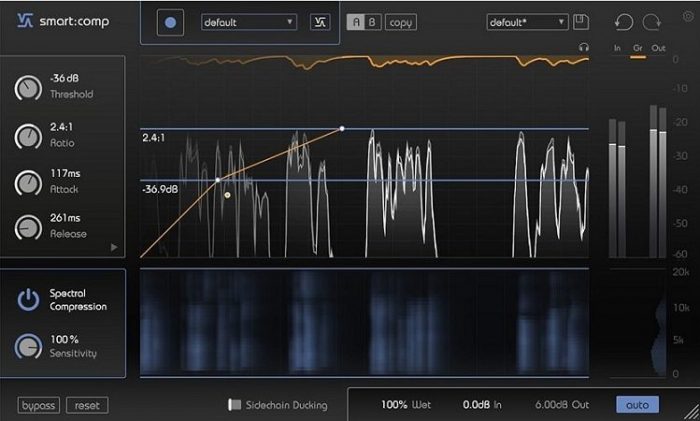Open the default* preset dropdown
The image size is (700, 421).
click(527, 22)
